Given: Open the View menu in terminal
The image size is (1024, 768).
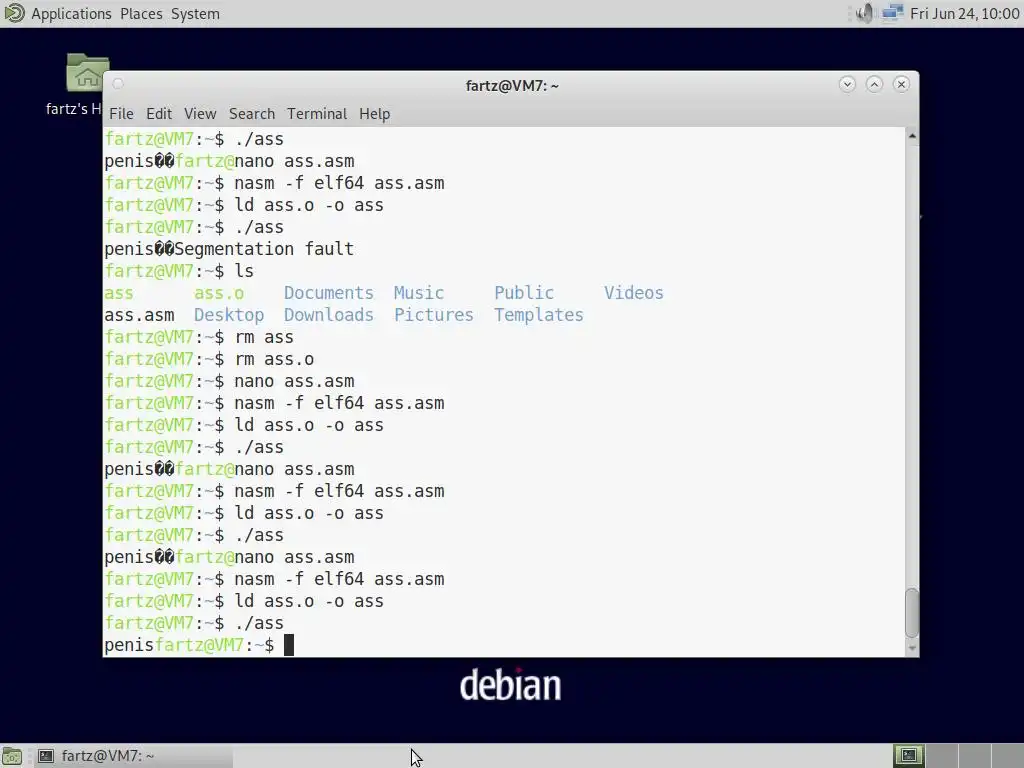Looking at the screenshot, I should [200, 114].
